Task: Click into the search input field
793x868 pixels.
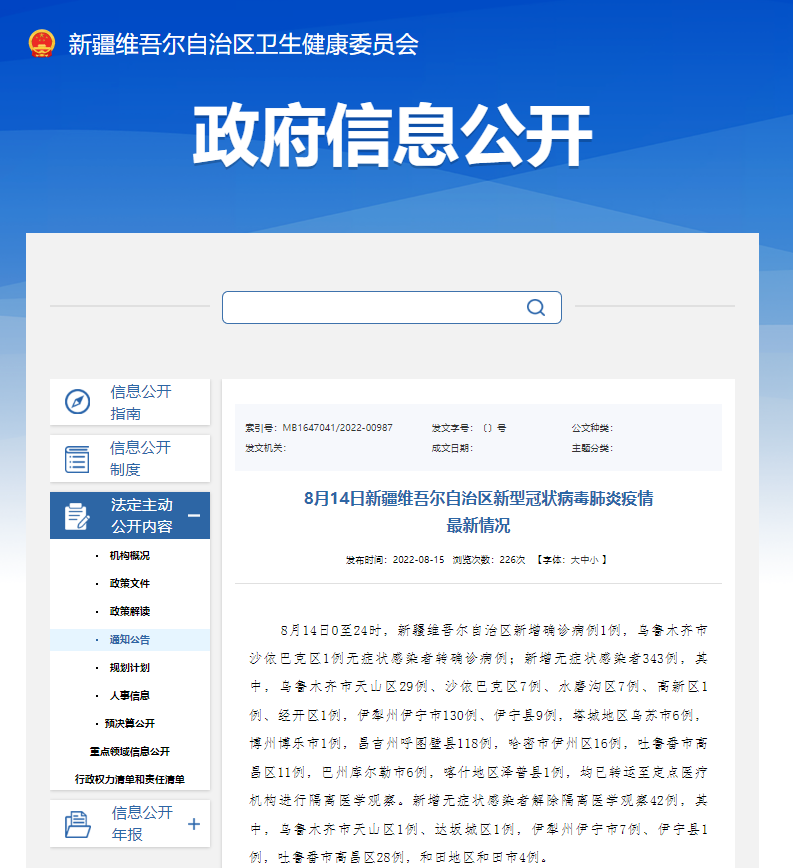Action: point(370,307)
